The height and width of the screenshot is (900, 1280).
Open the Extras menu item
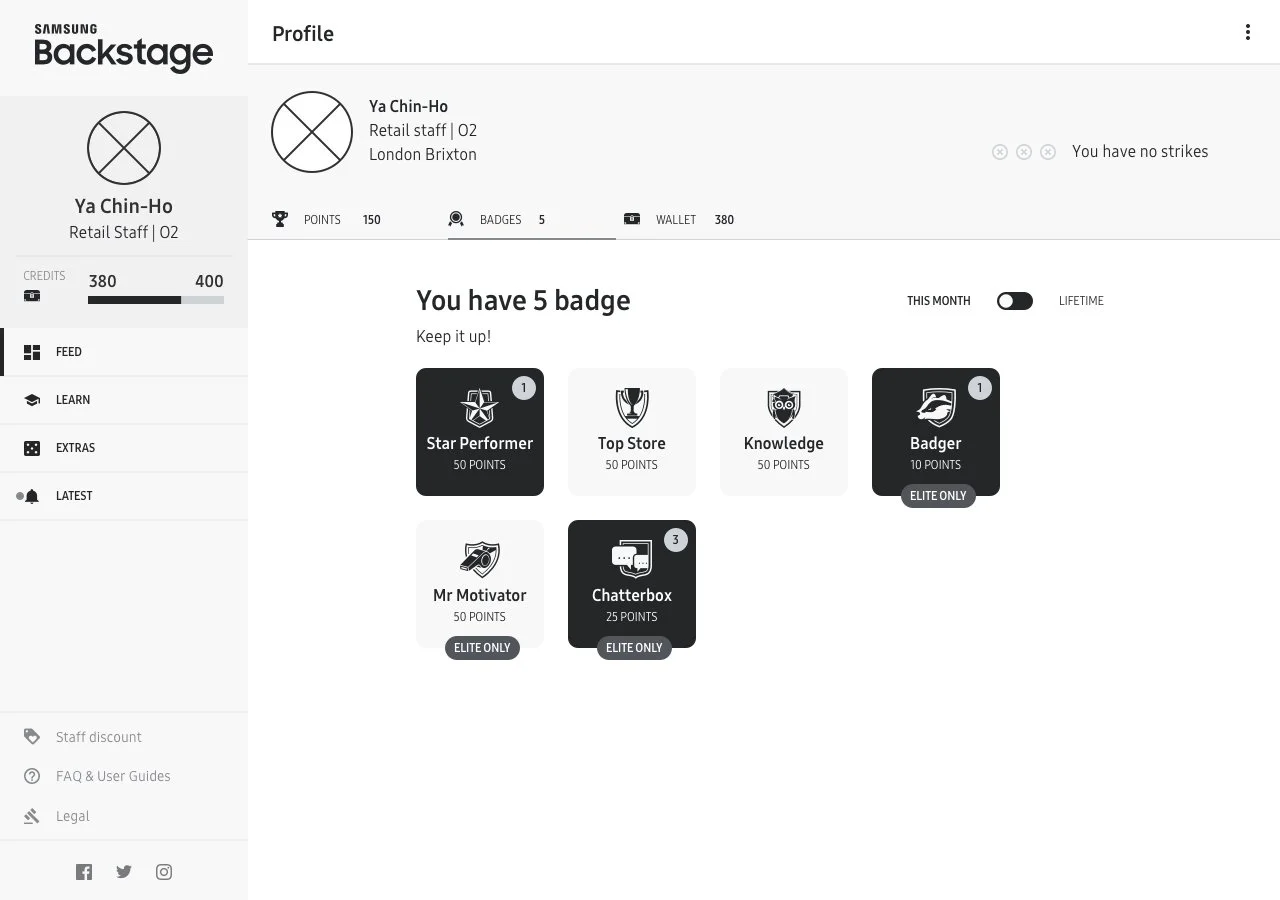pos(124,448)
